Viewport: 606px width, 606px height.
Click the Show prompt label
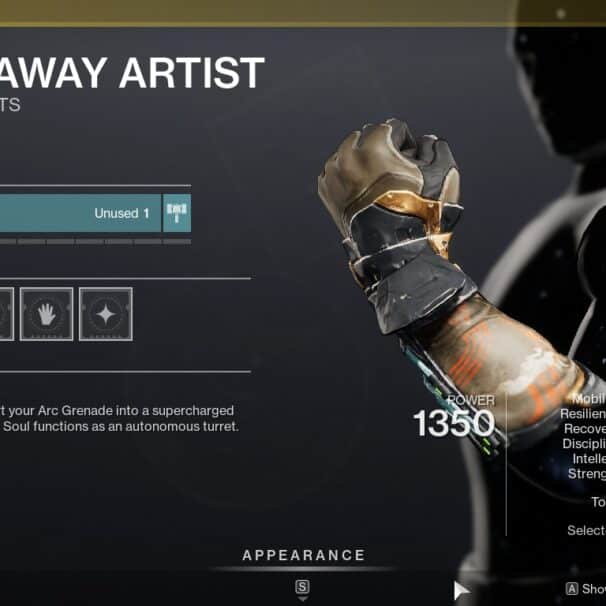coord(594,589)
